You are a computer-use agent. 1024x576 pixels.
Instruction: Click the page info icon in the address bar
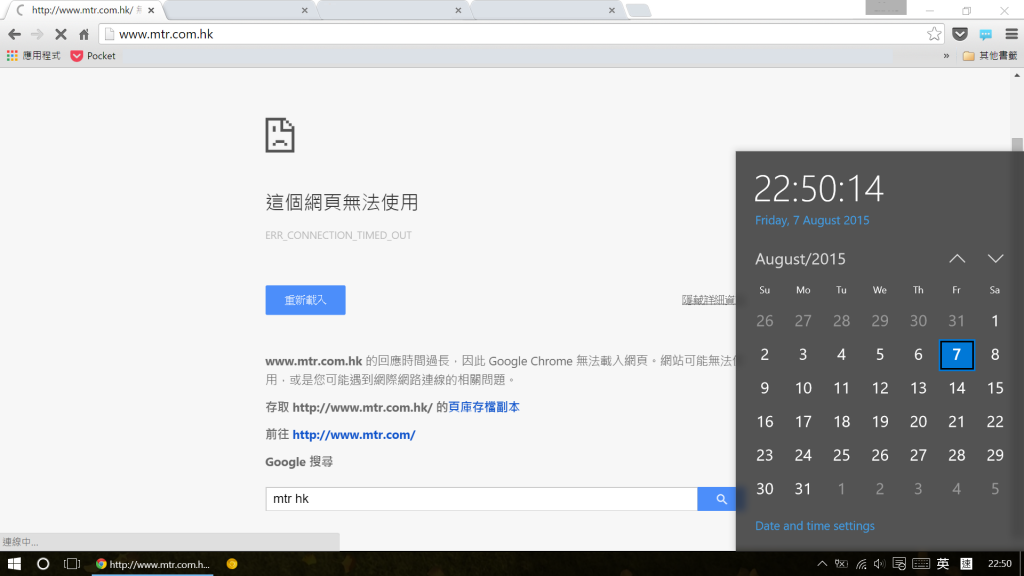coord(109,34)
